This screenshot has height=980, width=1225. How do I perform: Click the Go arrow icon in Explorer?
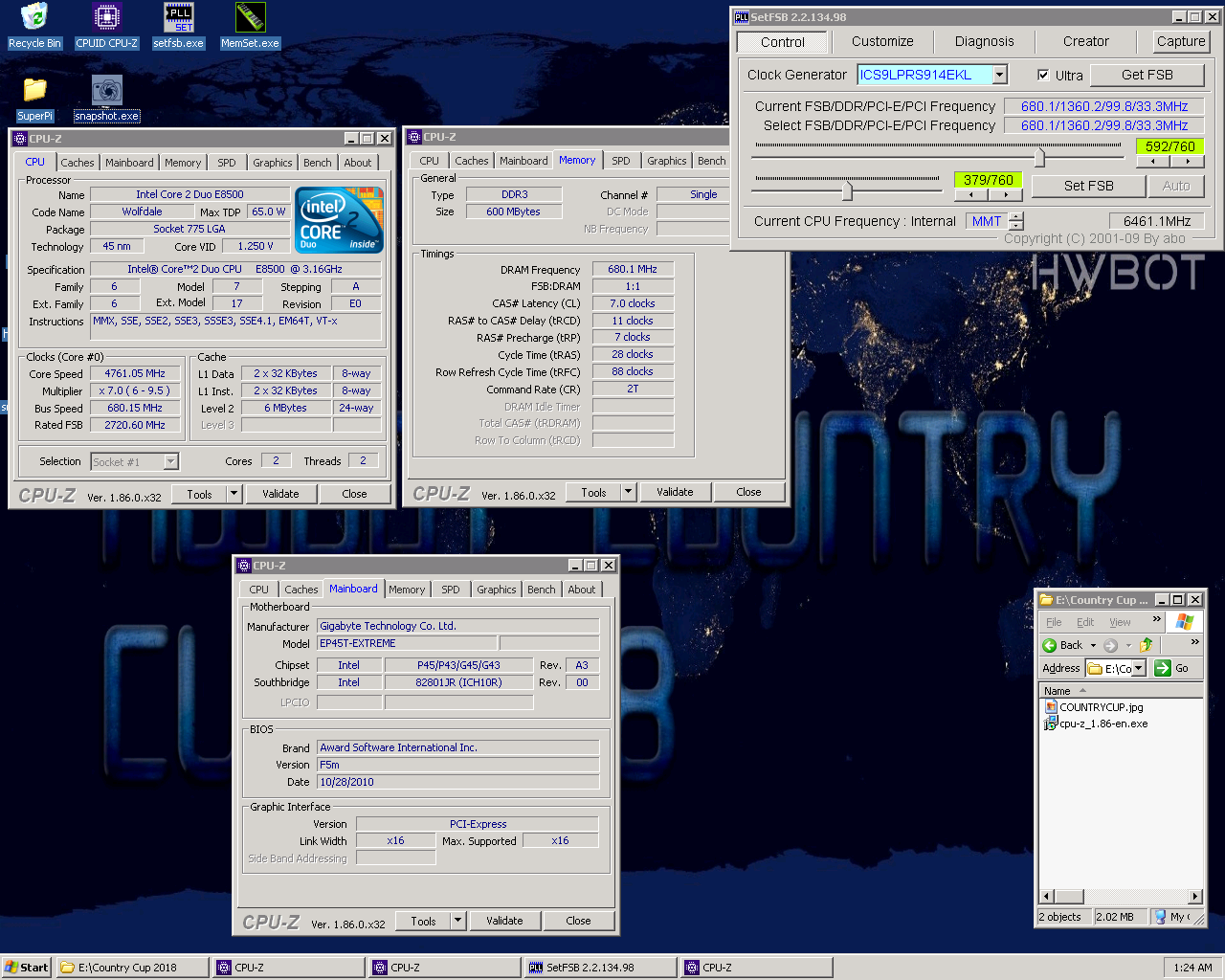point(1163,668)
